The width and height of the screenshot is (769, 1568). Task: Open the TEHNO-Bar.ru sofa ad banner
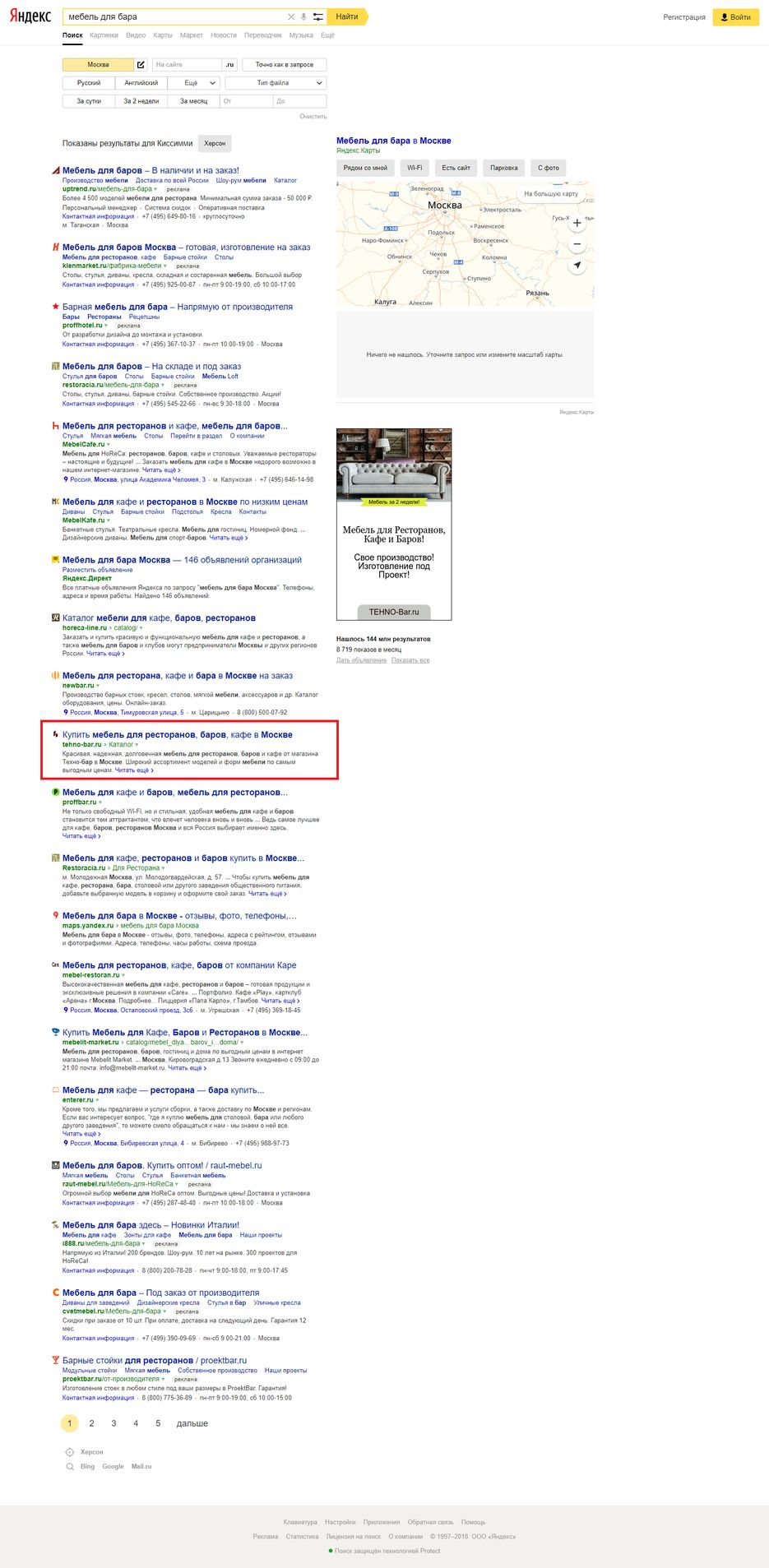point(394,525)
